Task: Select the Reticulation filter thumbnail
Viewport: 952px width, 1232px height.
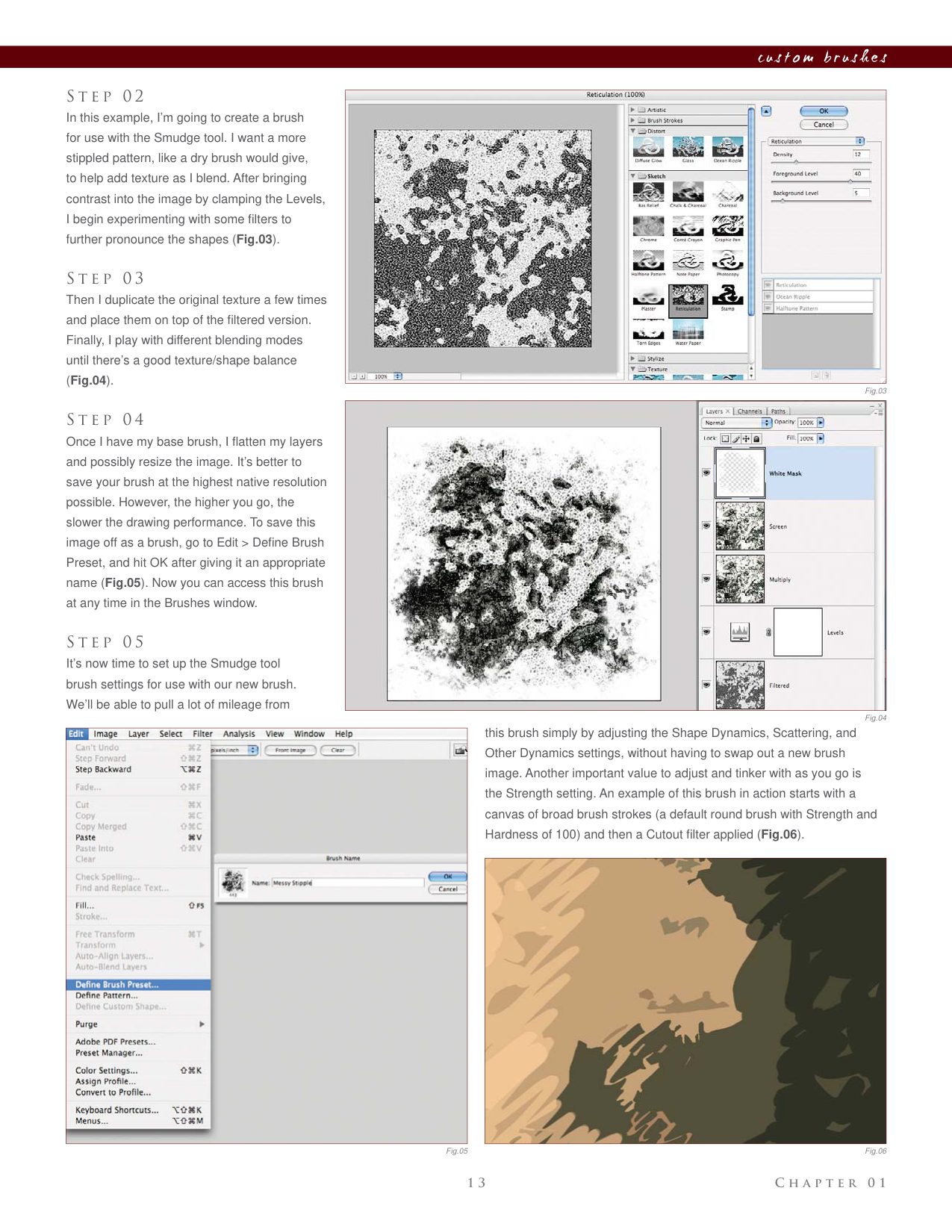Action: point(688,296)
